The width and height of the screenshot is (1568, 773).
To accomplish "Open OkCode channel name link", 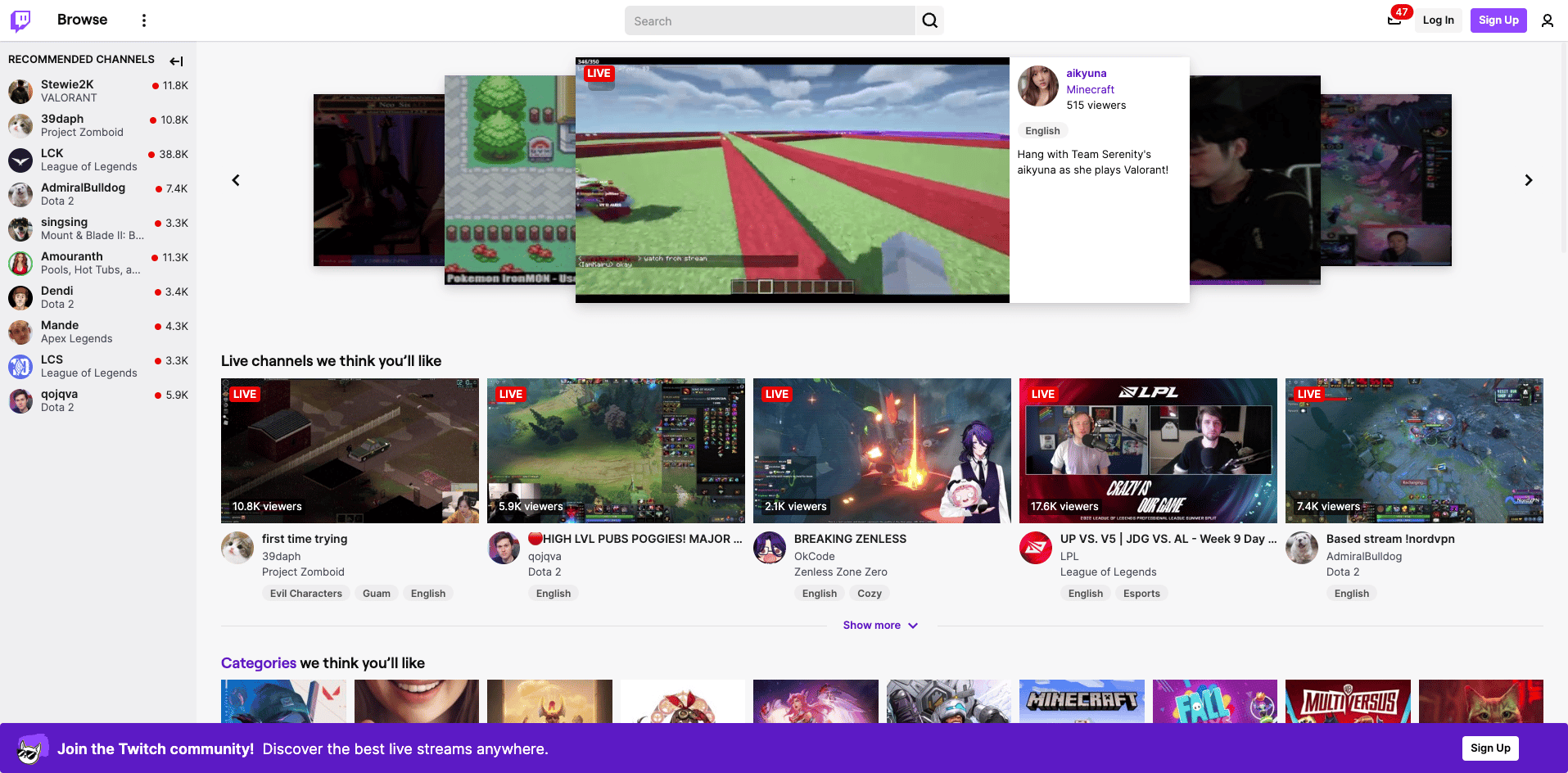I will click(x=815, y=556).
